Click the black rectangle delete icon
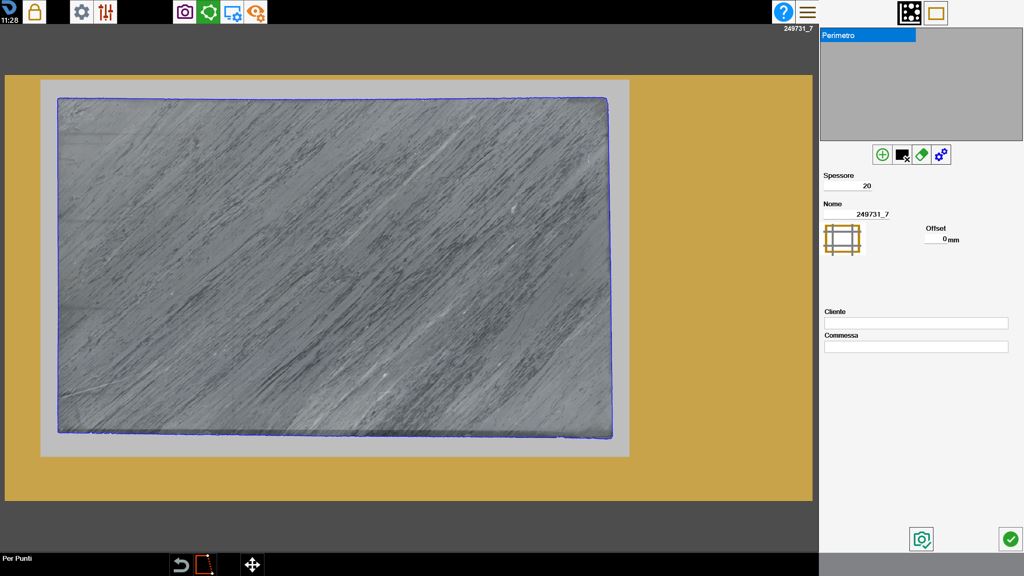This screenshot has height=576, width=1024. tap(902, 155)
